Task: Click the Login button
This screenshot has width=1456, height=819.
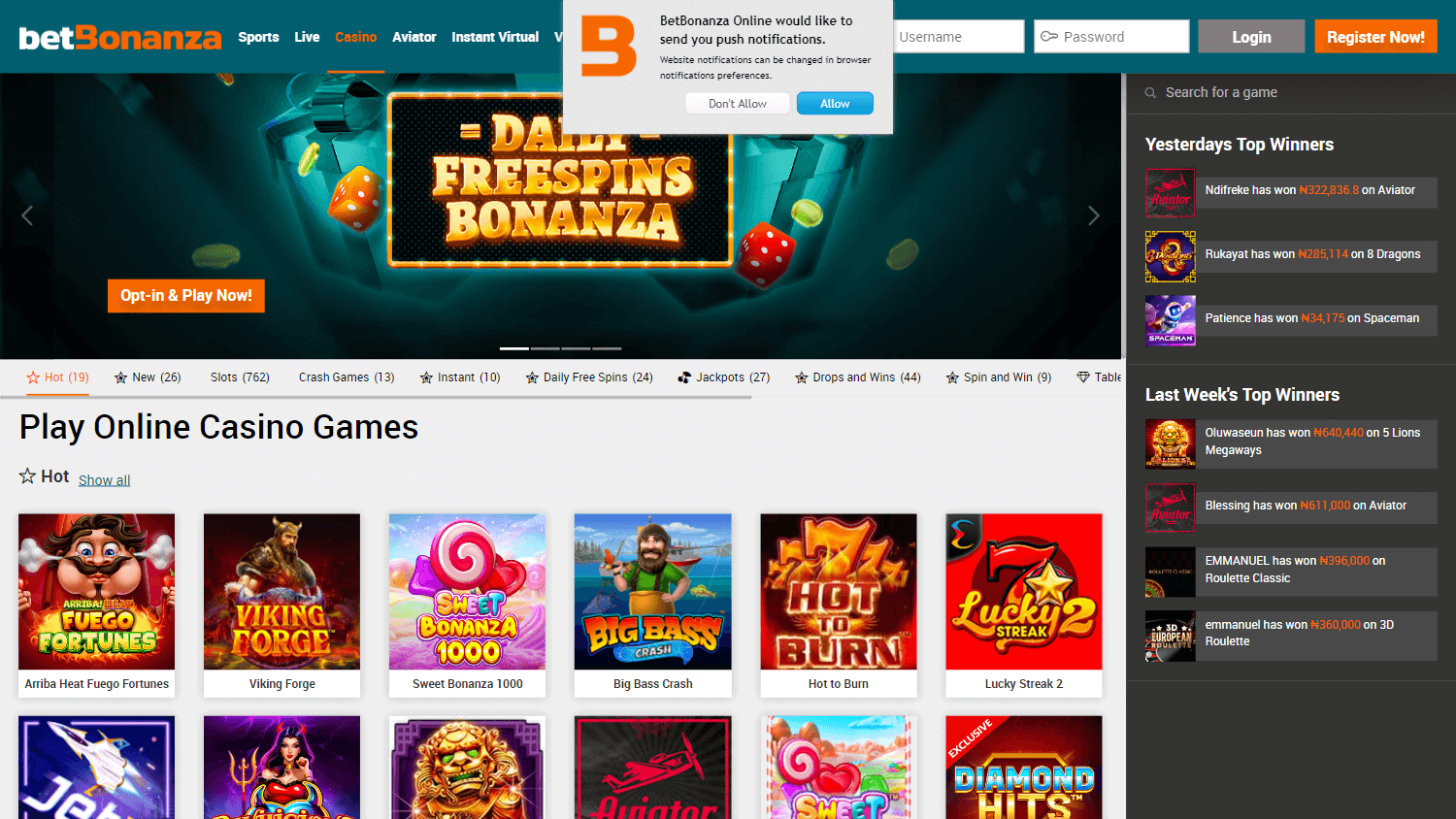Action: click(x=1251, y=37)
